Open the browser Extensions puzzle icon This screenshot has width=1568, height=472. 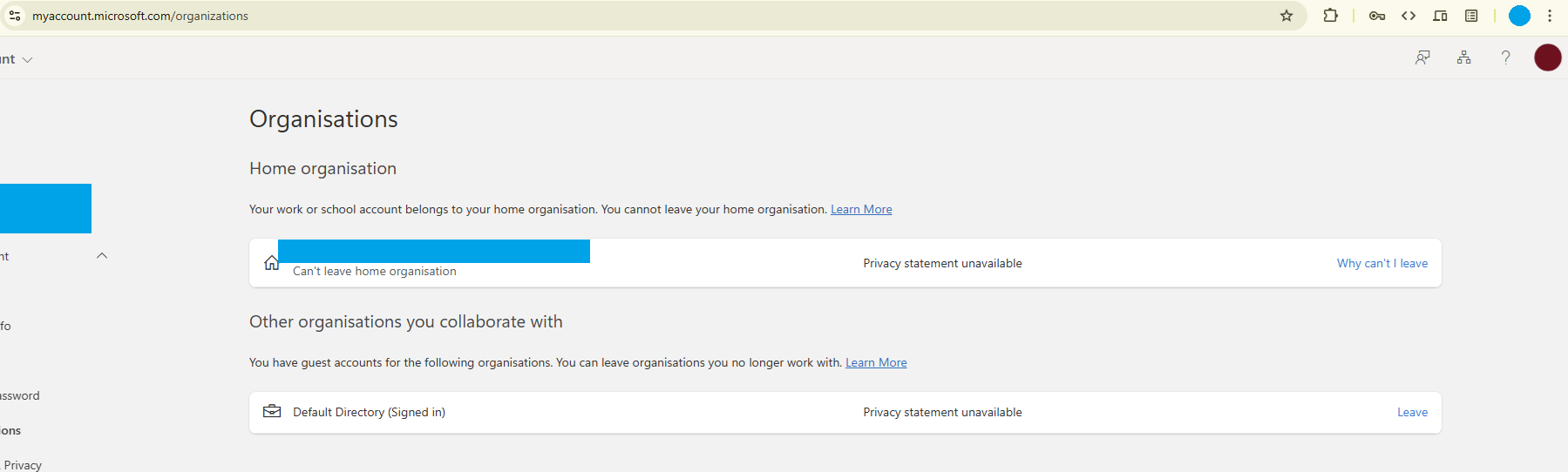coord(1331,16)
